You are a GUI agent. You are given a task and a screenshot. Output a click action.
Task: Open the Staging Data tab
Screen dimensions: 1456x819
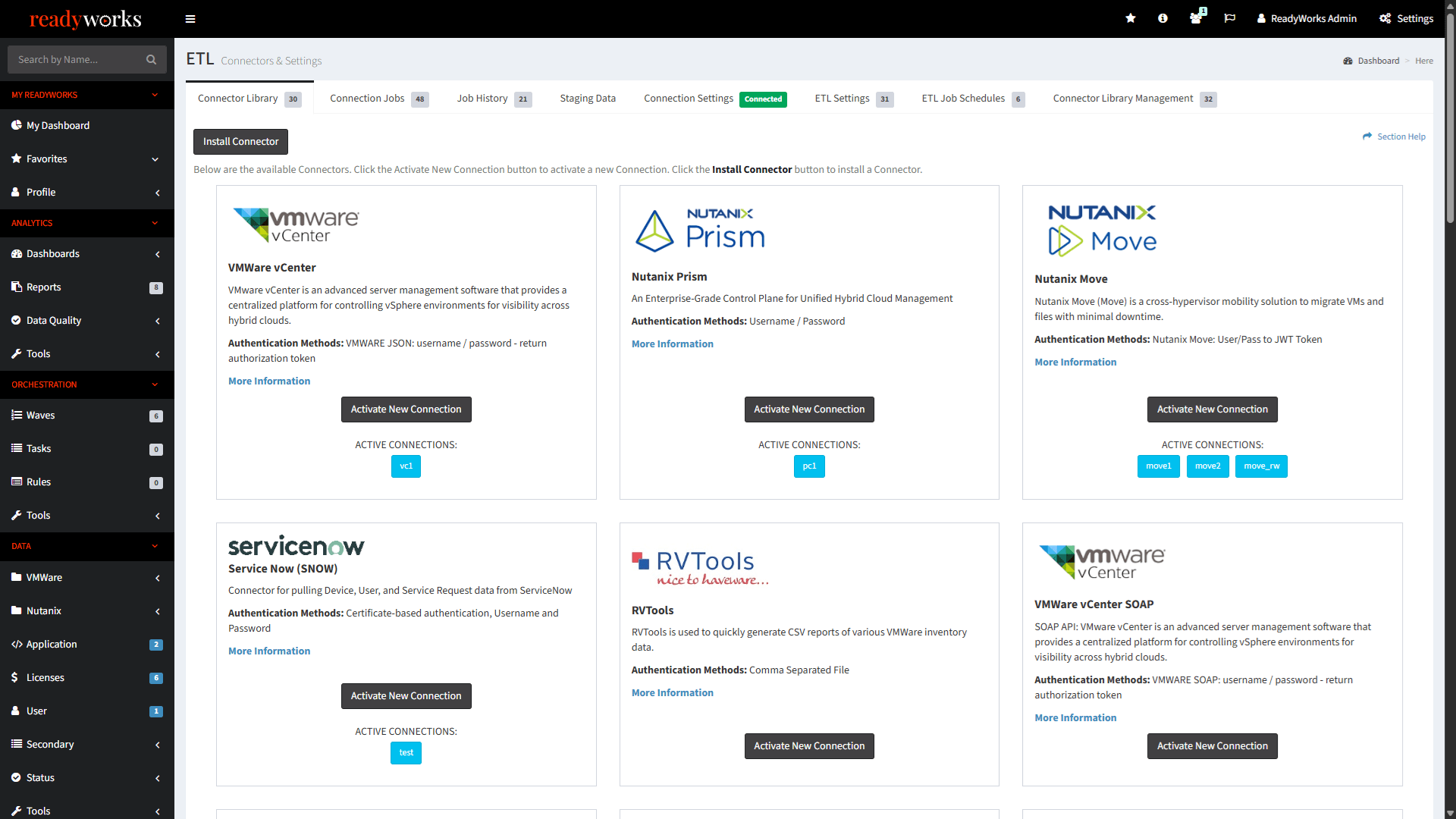(588, 99)
